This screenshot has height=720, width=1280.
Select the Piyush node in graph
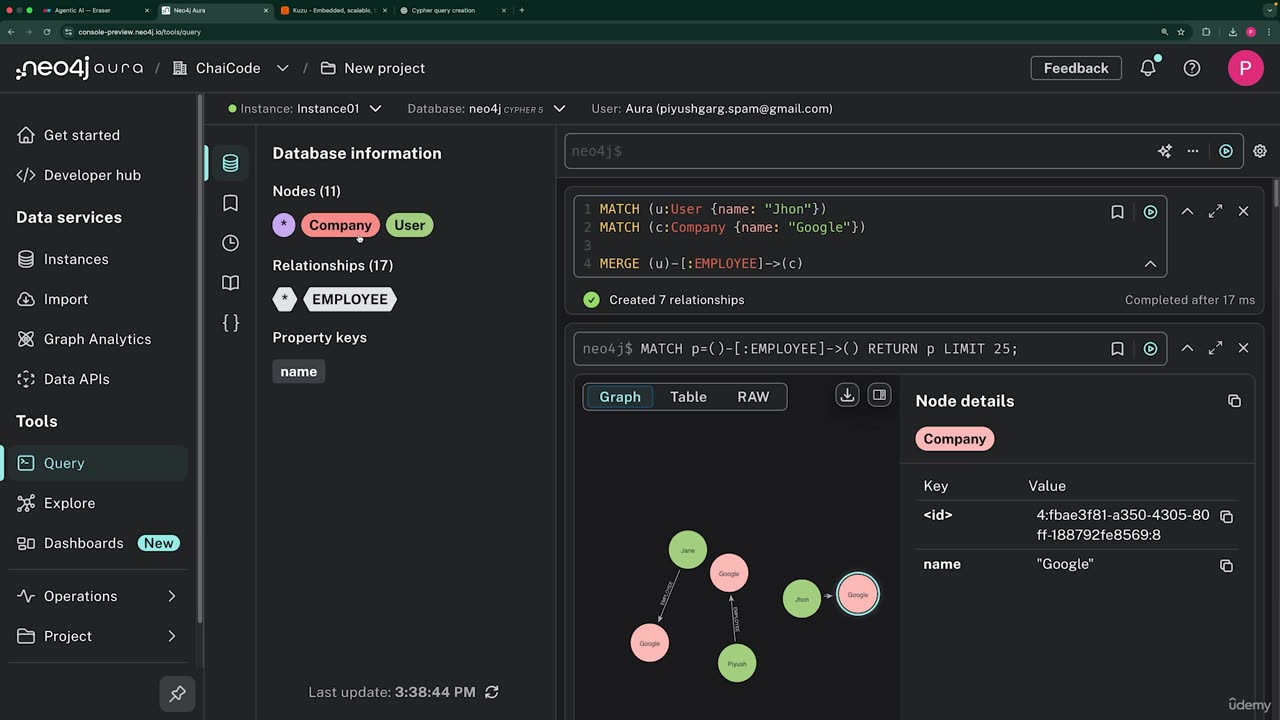coord(737,663)
